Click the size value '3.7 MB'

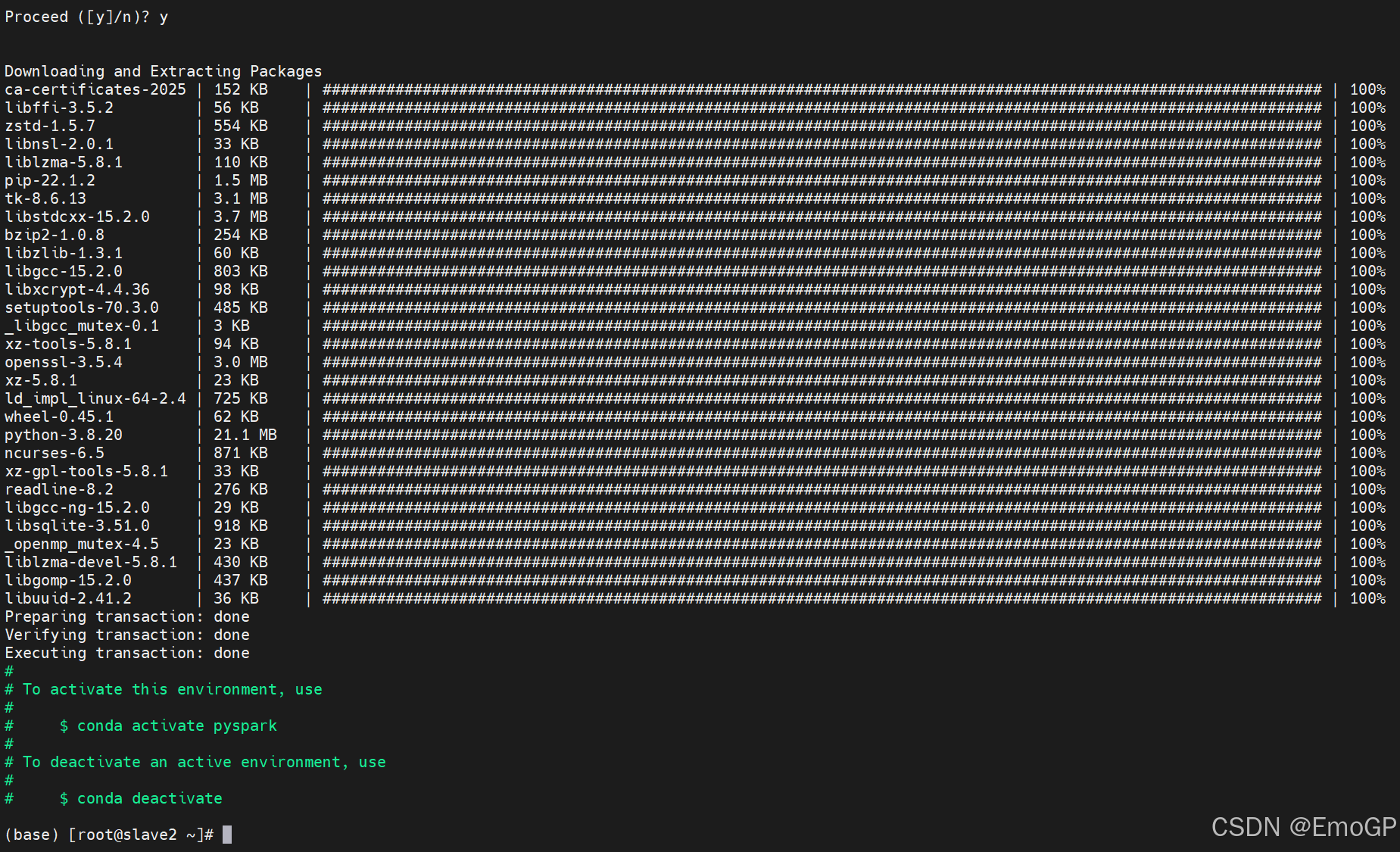241,217
